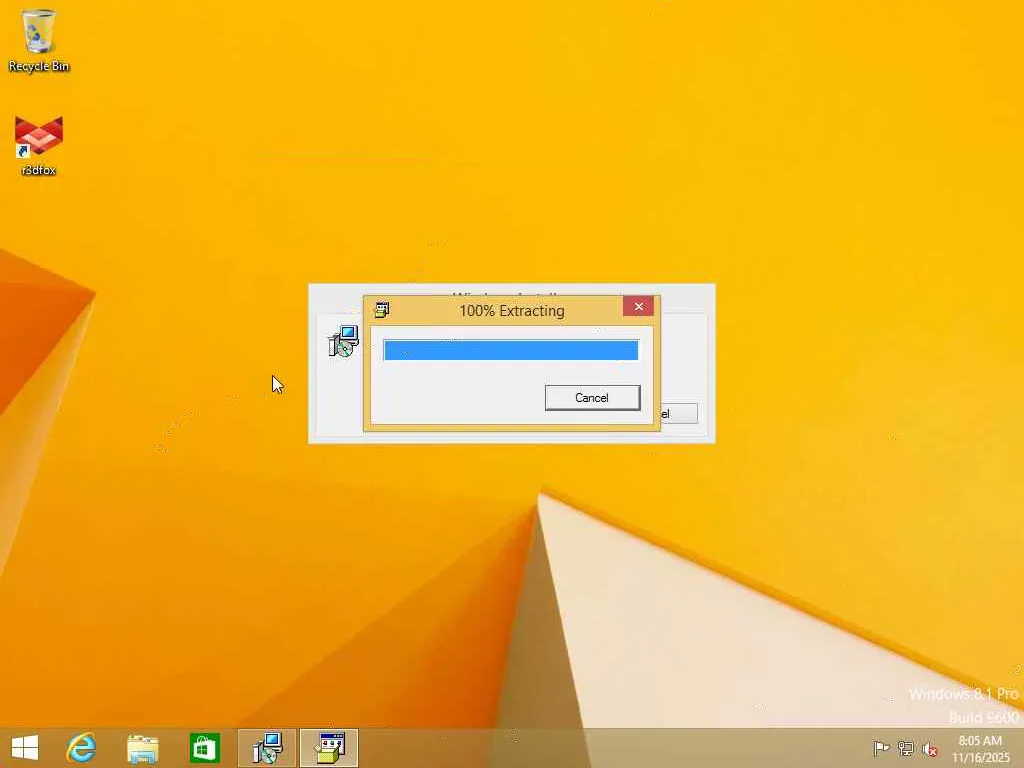Close the 100% Extracting dialog

point(638,306)
